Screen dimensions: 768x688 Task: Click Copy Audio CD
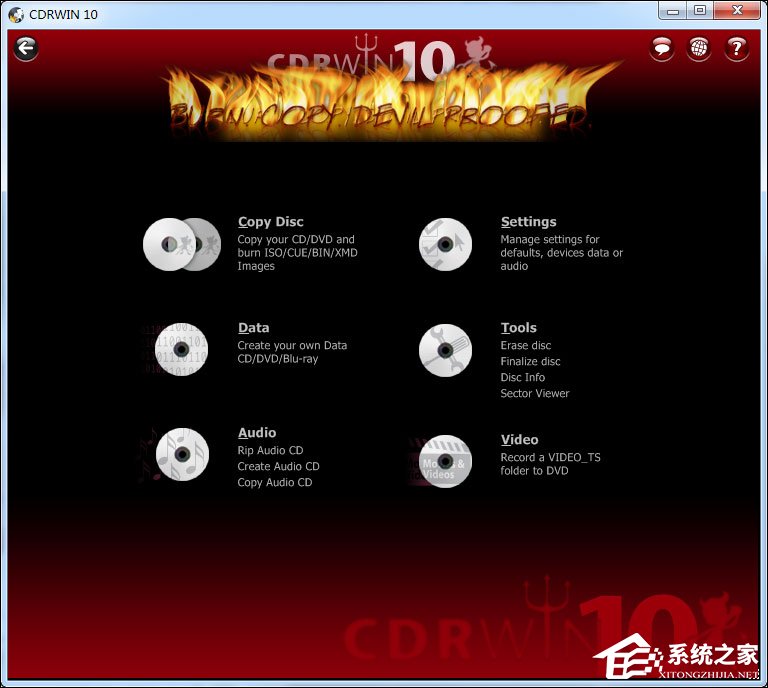point(274,482)
